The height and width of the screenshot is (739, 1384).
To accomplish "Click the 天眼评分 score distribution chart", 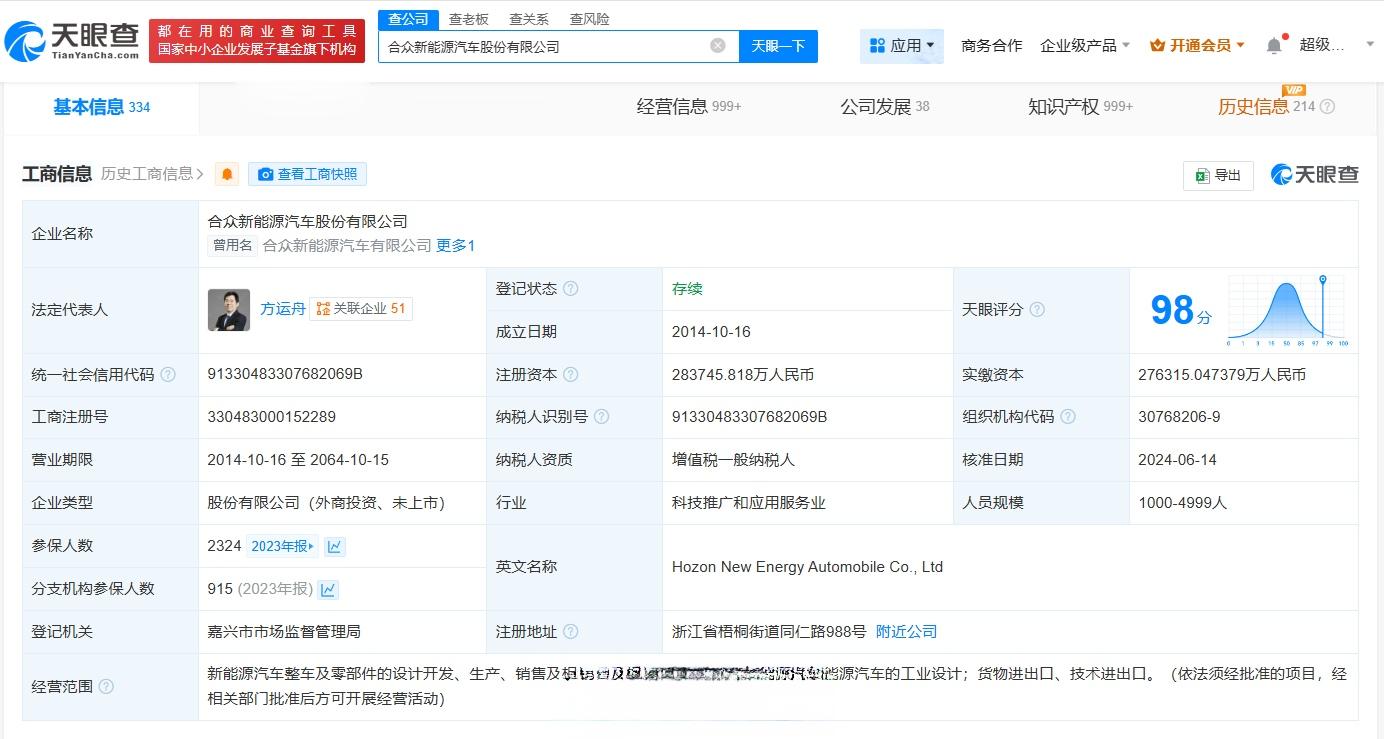I will point(1288,310).
